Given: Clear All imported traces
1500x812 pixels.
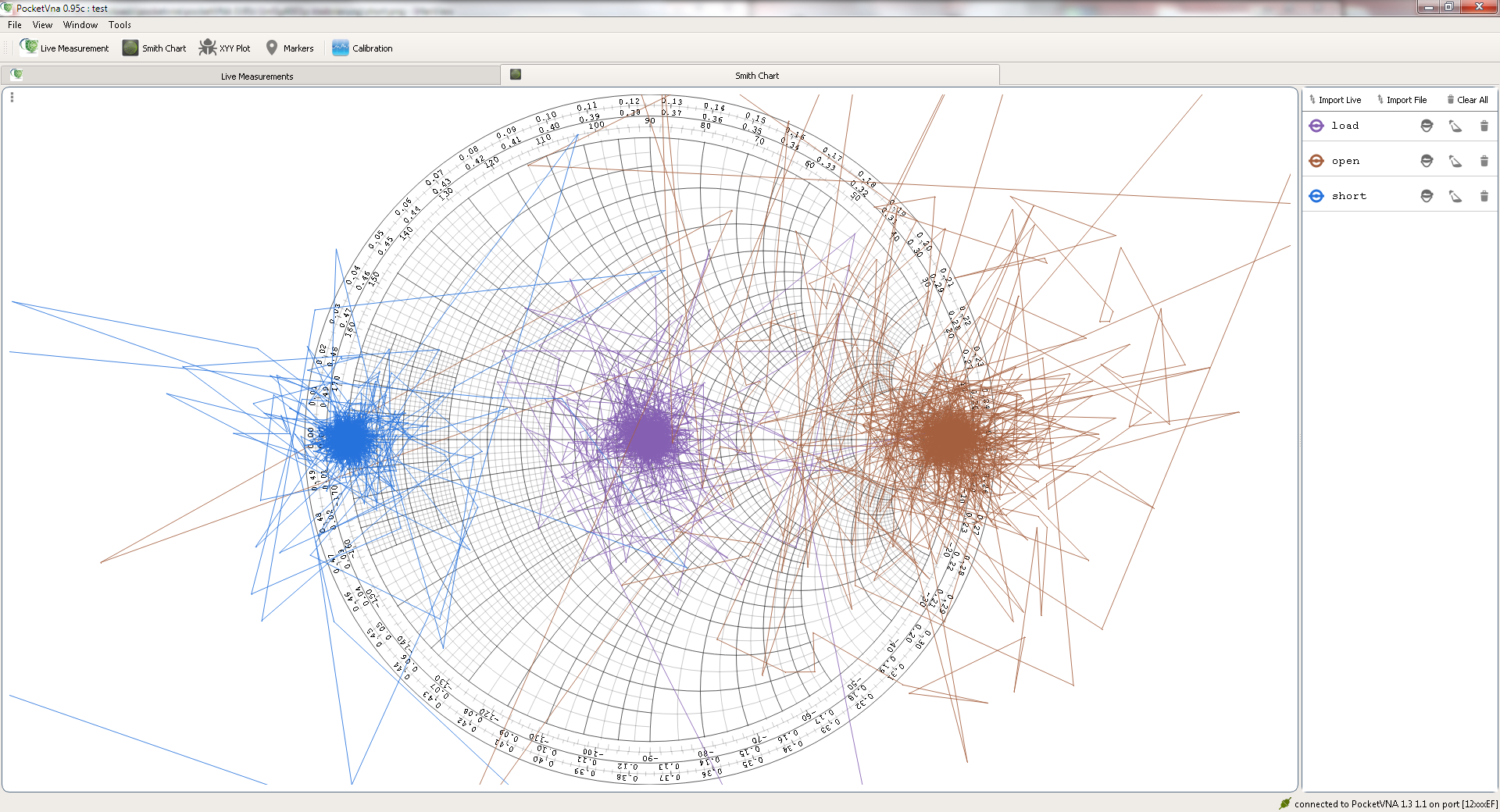Looking at the screenshot, I should coord(1467,100).
